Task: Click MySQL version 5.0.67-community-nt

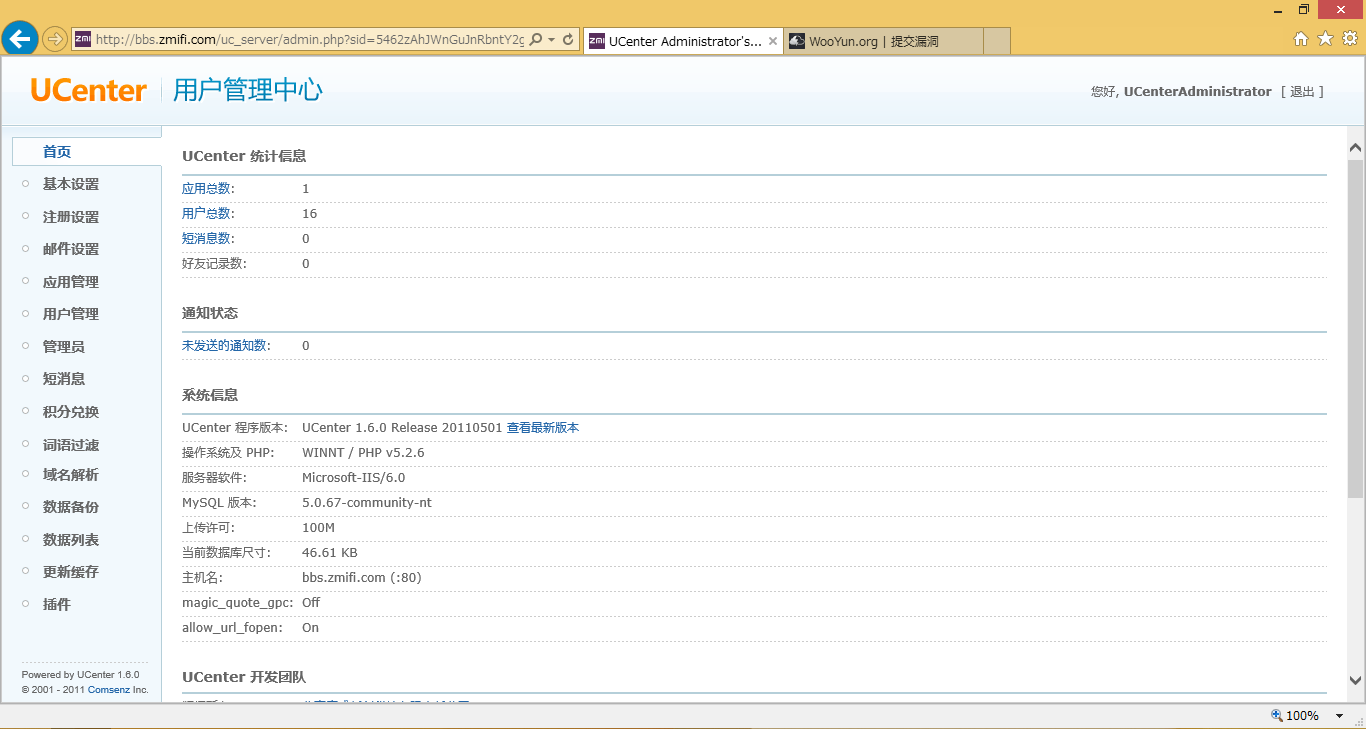Action: pyautogui.click(x=367, y=502)
